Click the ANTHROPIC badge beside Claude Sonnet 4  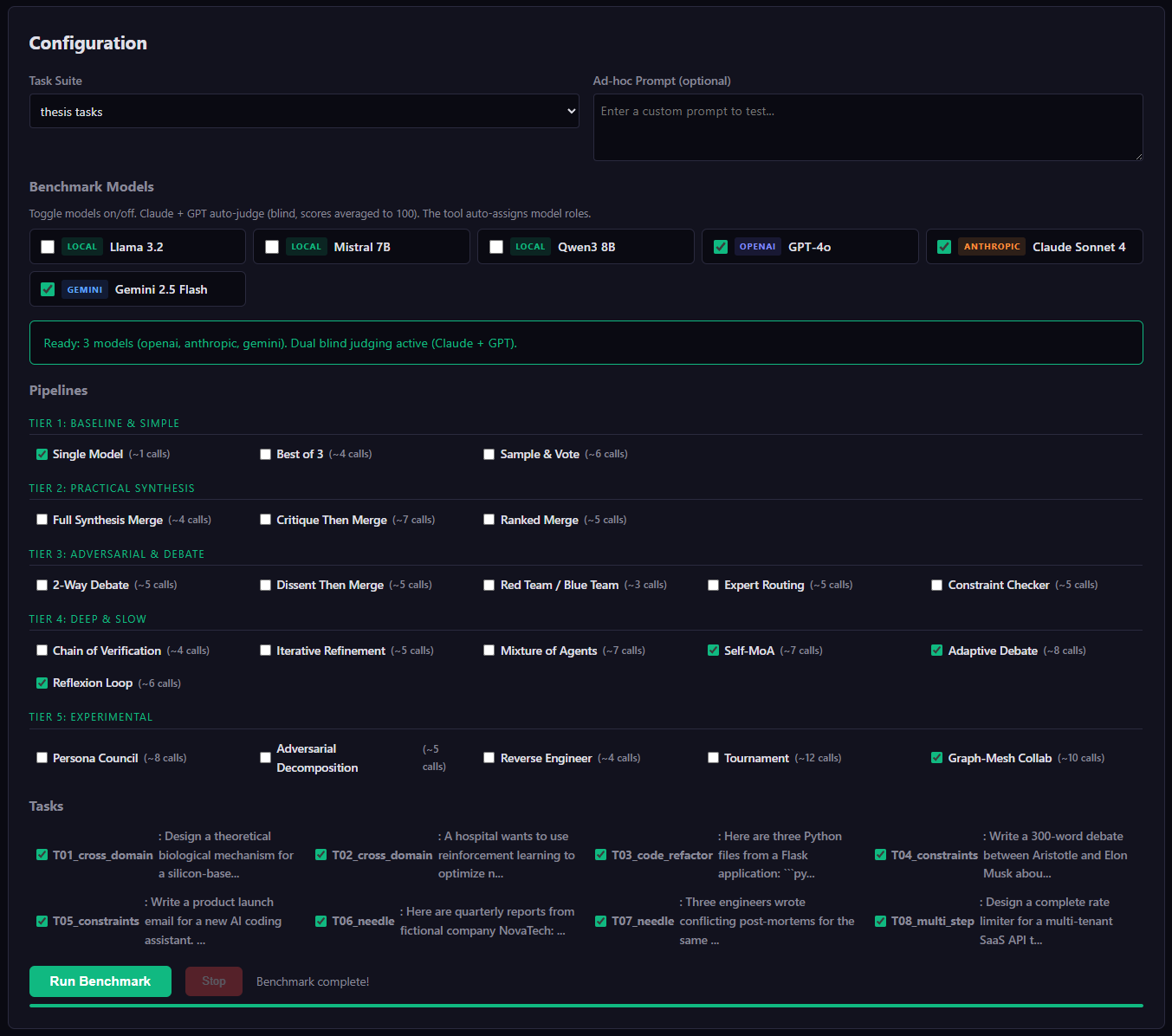tap(992, 247)
